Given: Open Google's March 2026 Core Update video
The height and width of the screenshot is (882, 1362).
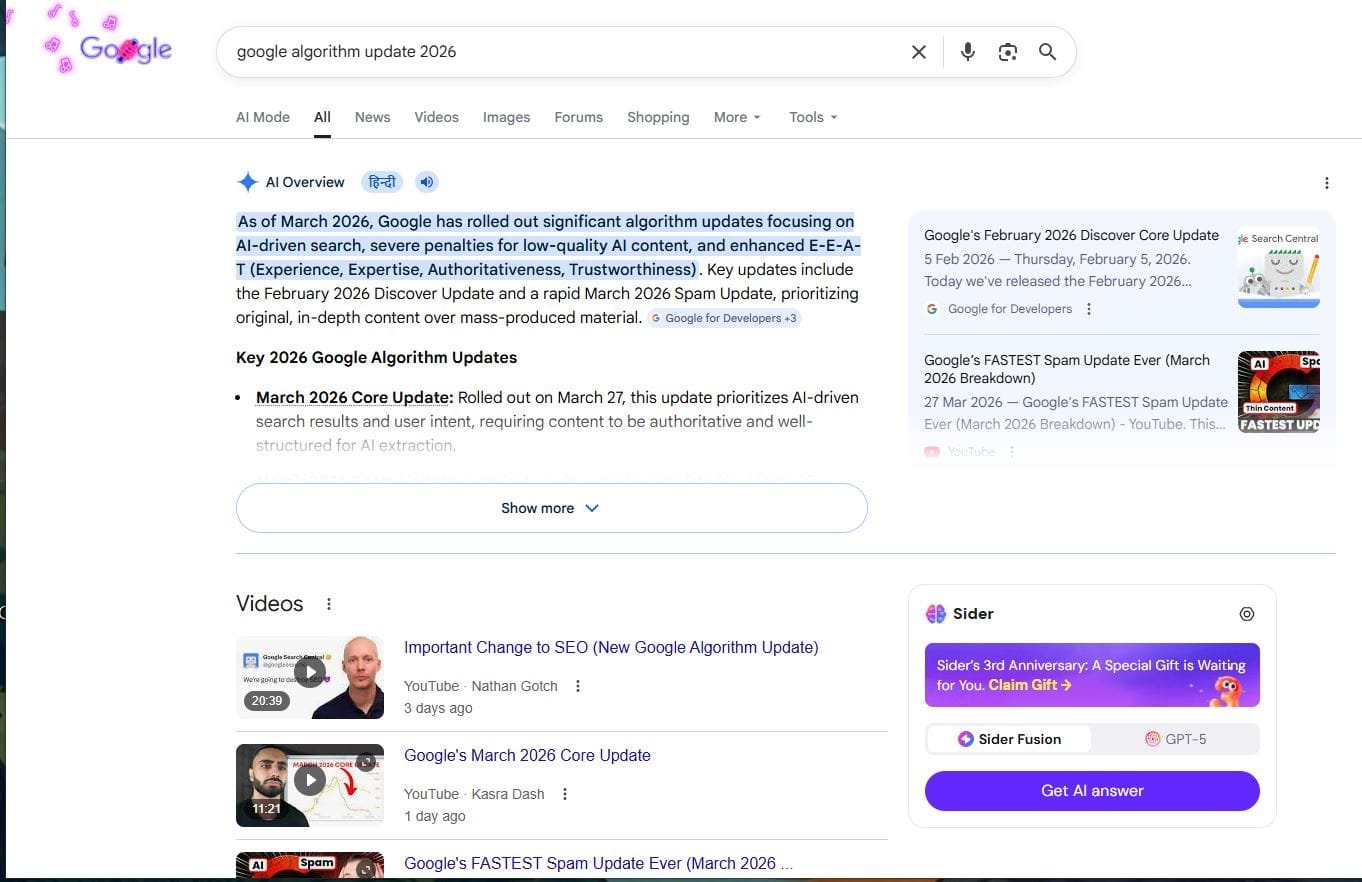Looking at the screenshot, I should (527, 755).
